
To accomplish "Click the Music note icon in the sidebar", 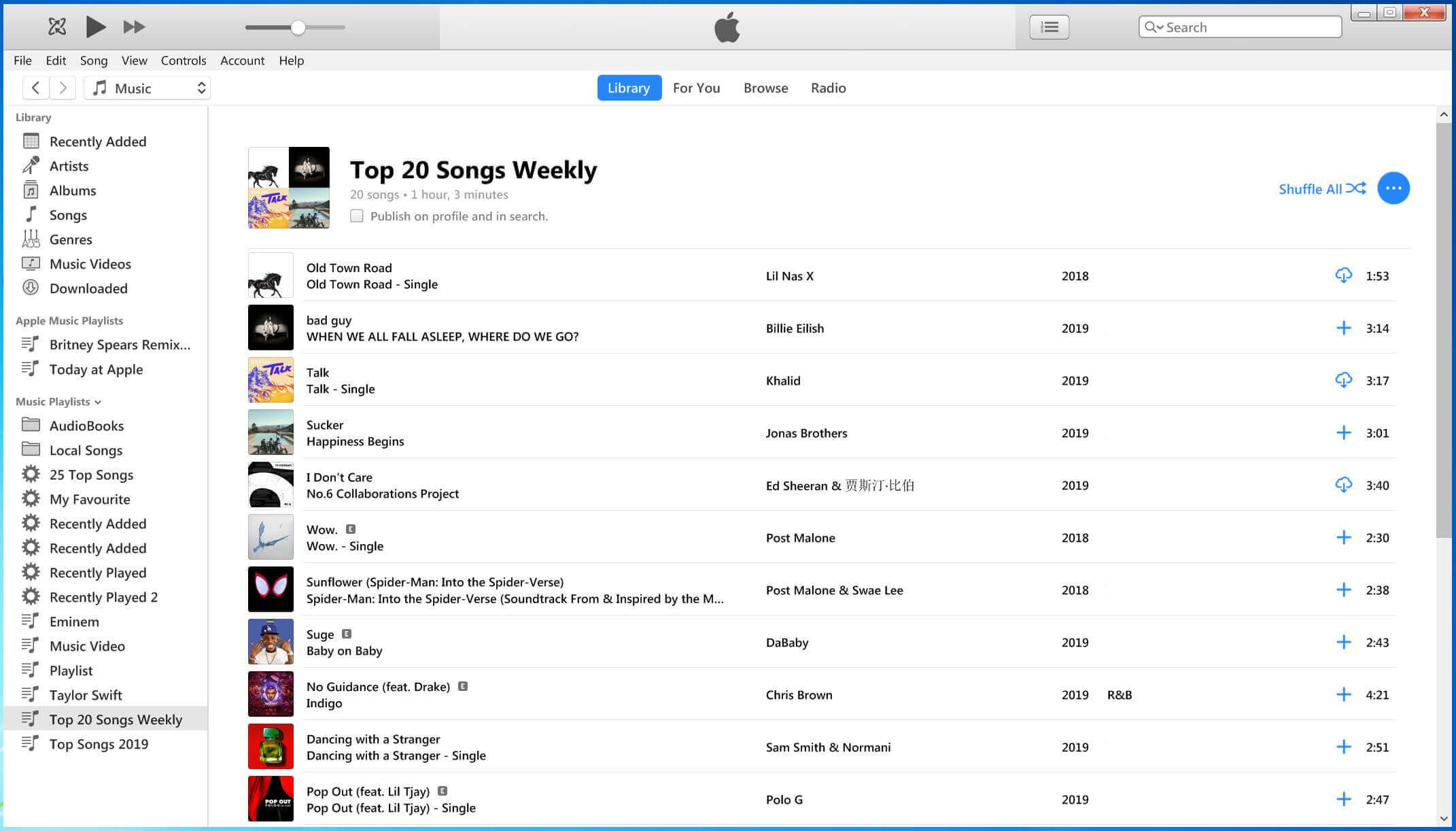I will pyautogui.click(x=31, y=213).
